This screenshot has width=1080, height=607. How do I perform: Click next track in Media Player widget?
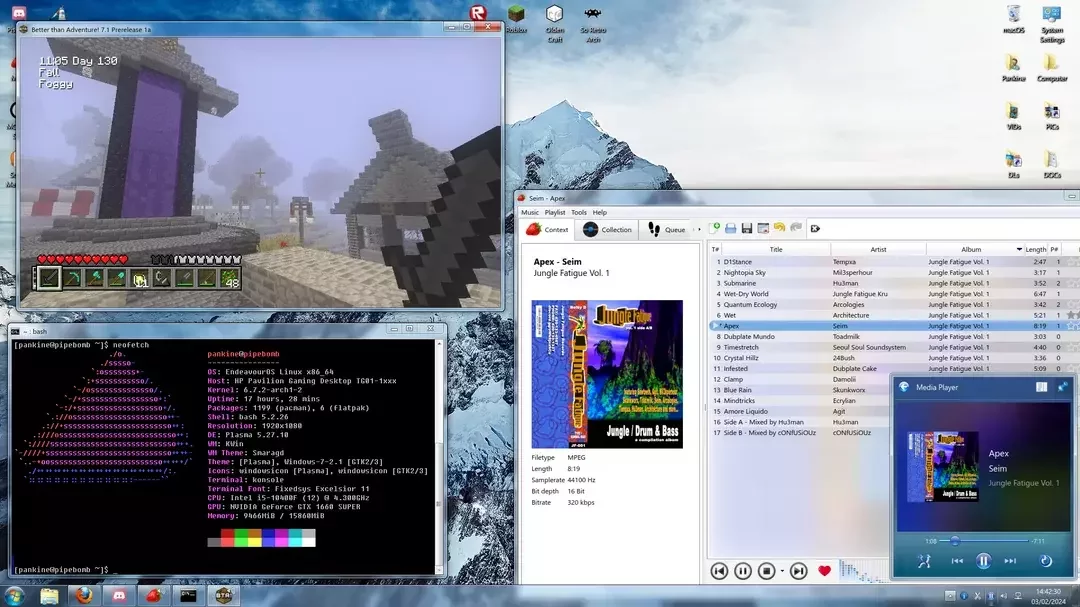click(x=1010, y=562)
